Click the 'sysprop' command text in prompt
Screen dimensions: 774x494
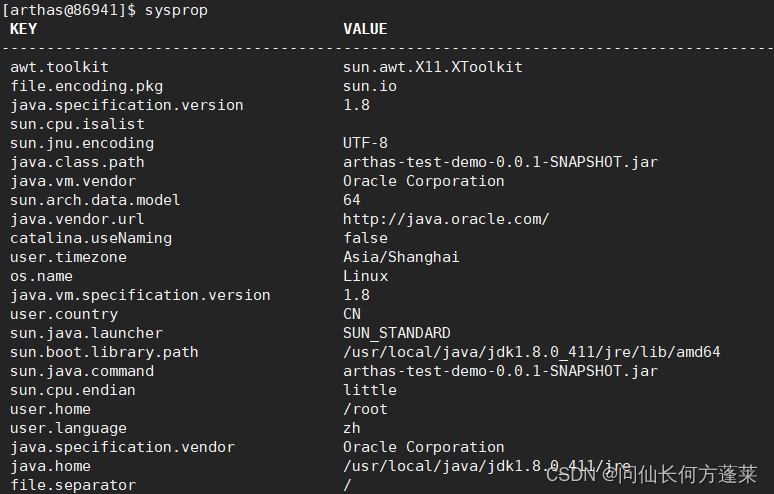pos(176,10)
